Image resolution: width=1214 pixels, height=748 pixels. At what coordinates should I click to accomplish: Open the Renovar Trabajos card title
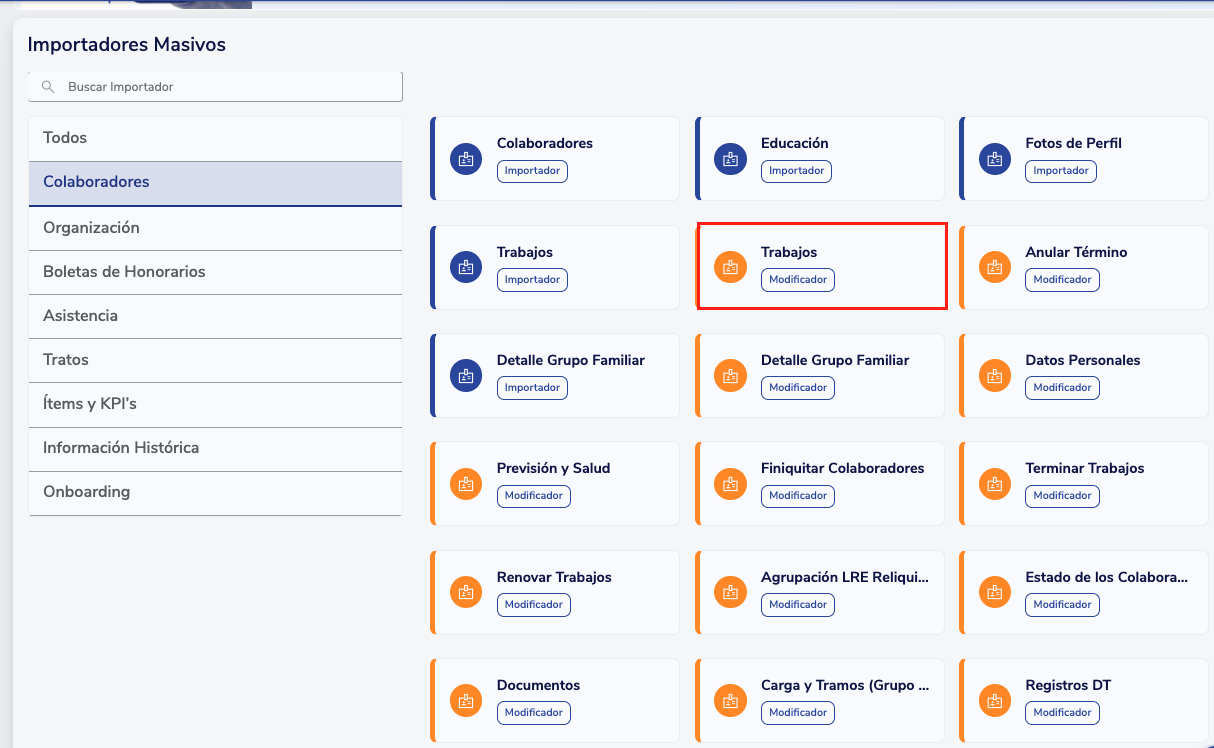coord(554,577)
